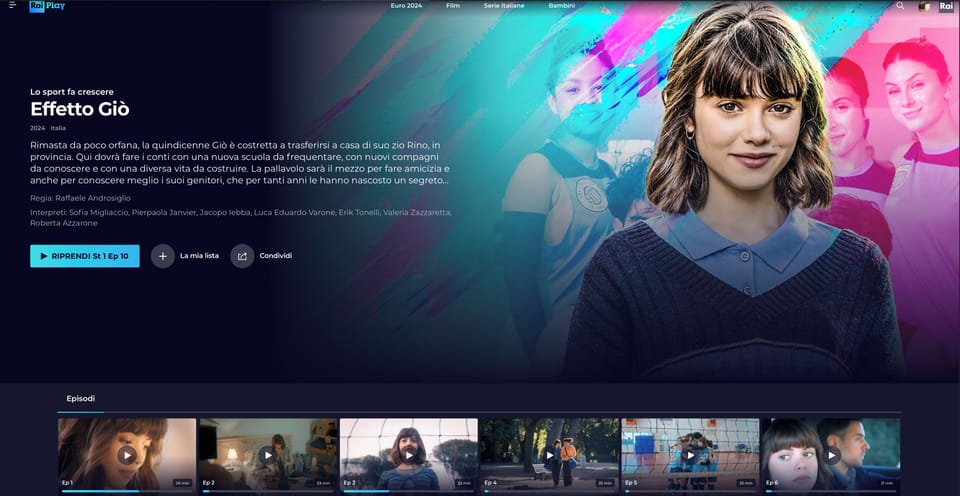Click the Ep 2 progress bar

coord(268,490)
